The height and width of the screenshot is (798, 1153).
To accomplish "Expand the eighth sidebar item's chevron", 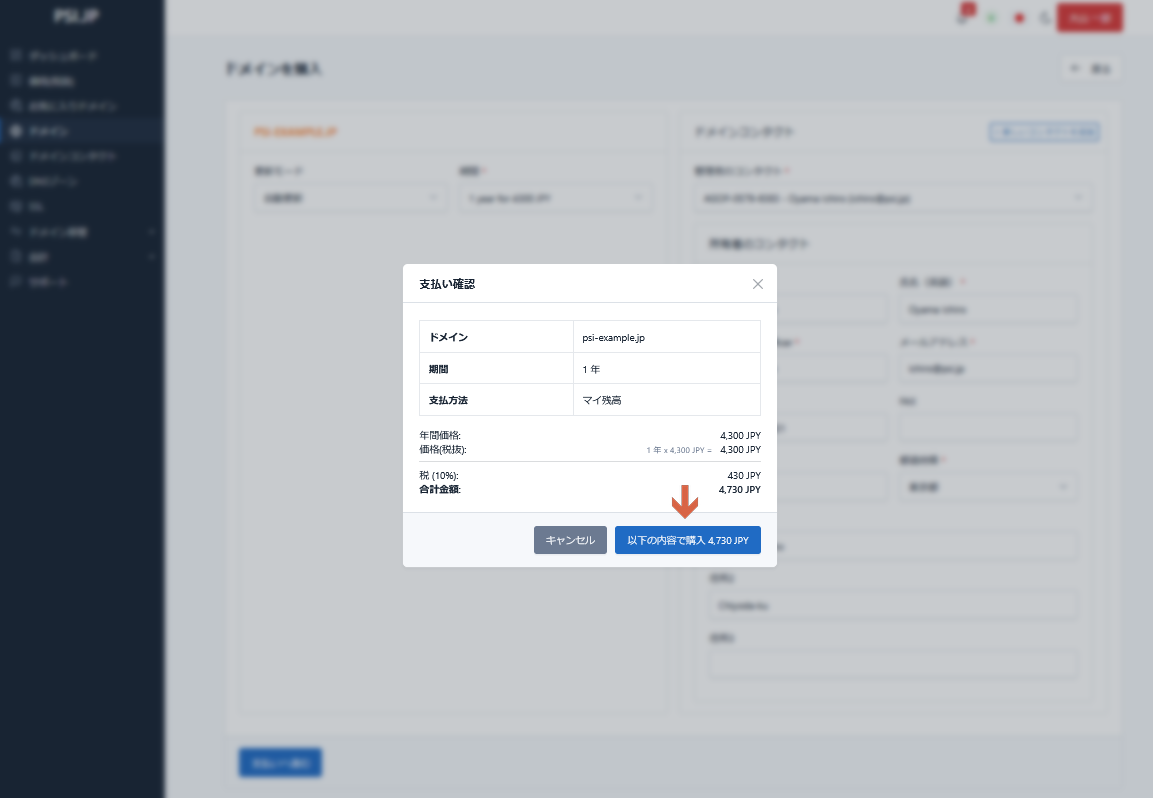I will 151,232.
